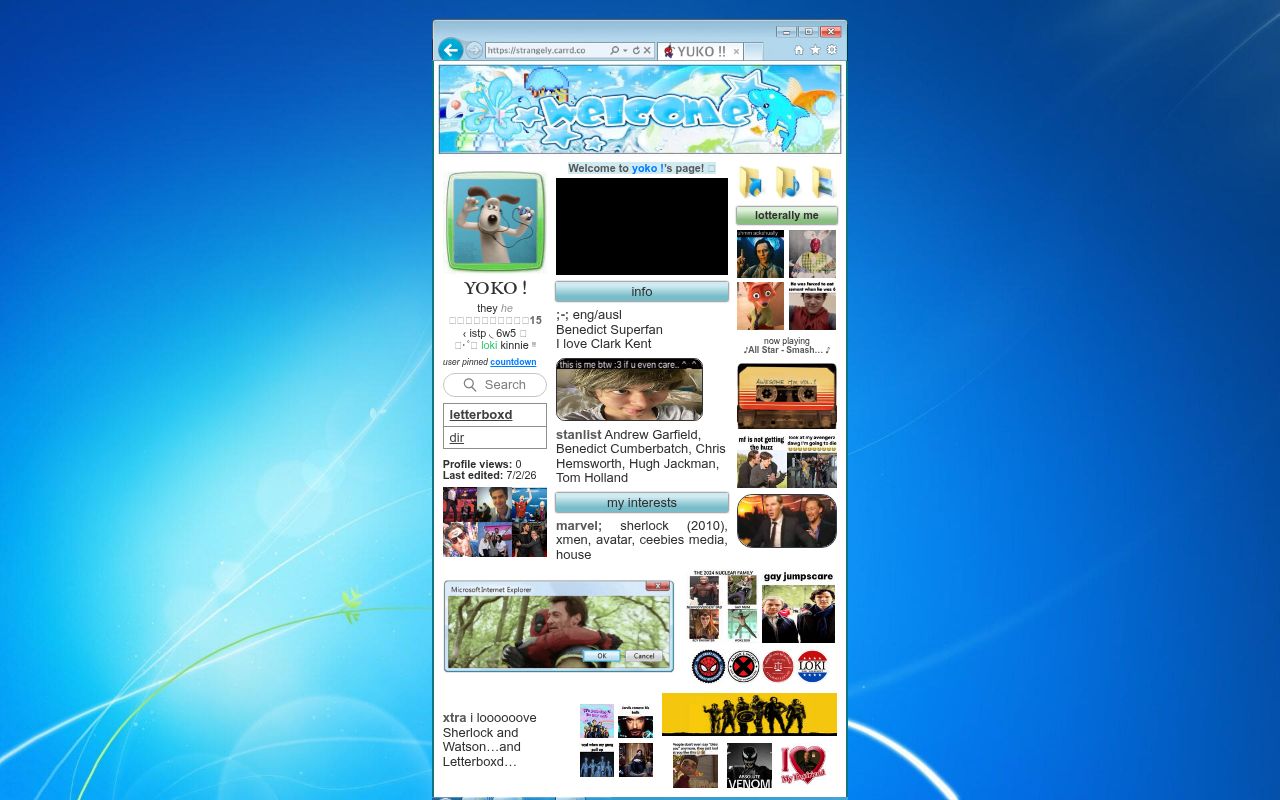Click the red-masked bunny-ears meme thumbnail
Screen dimensions: 1280x800
812,254
